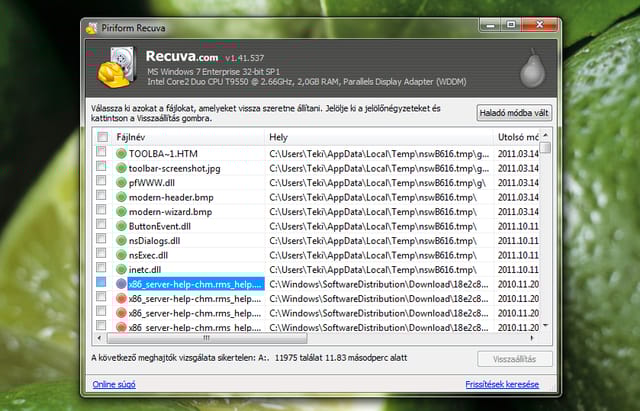Click 2011.10.11 date of ButtonEvent.dll row
Image resolution: width=640 pixels, height=411 pixels.
click(x=518, y=226)
